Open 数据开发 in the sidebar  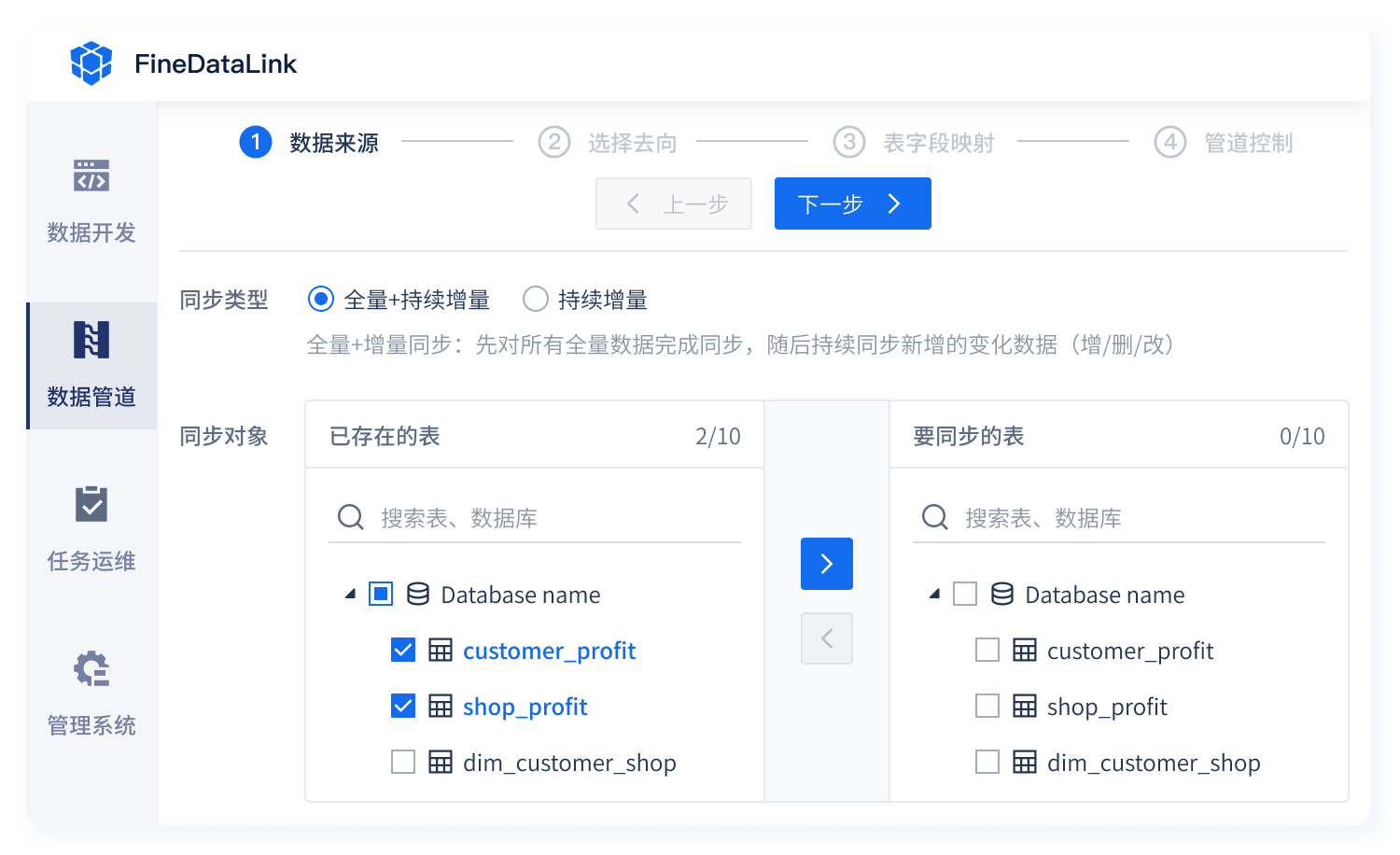point(91,201)
